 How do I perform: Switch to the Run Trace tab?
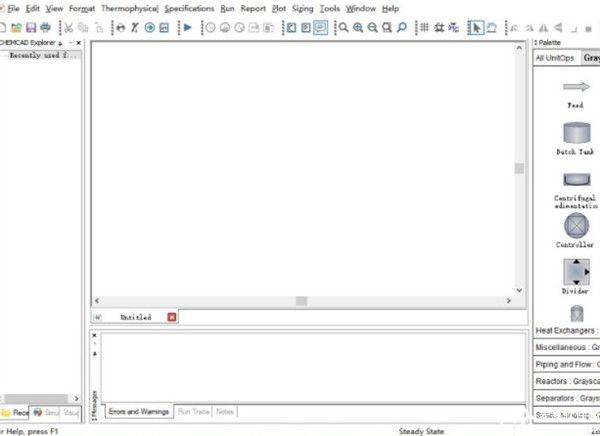pos(193,411)
